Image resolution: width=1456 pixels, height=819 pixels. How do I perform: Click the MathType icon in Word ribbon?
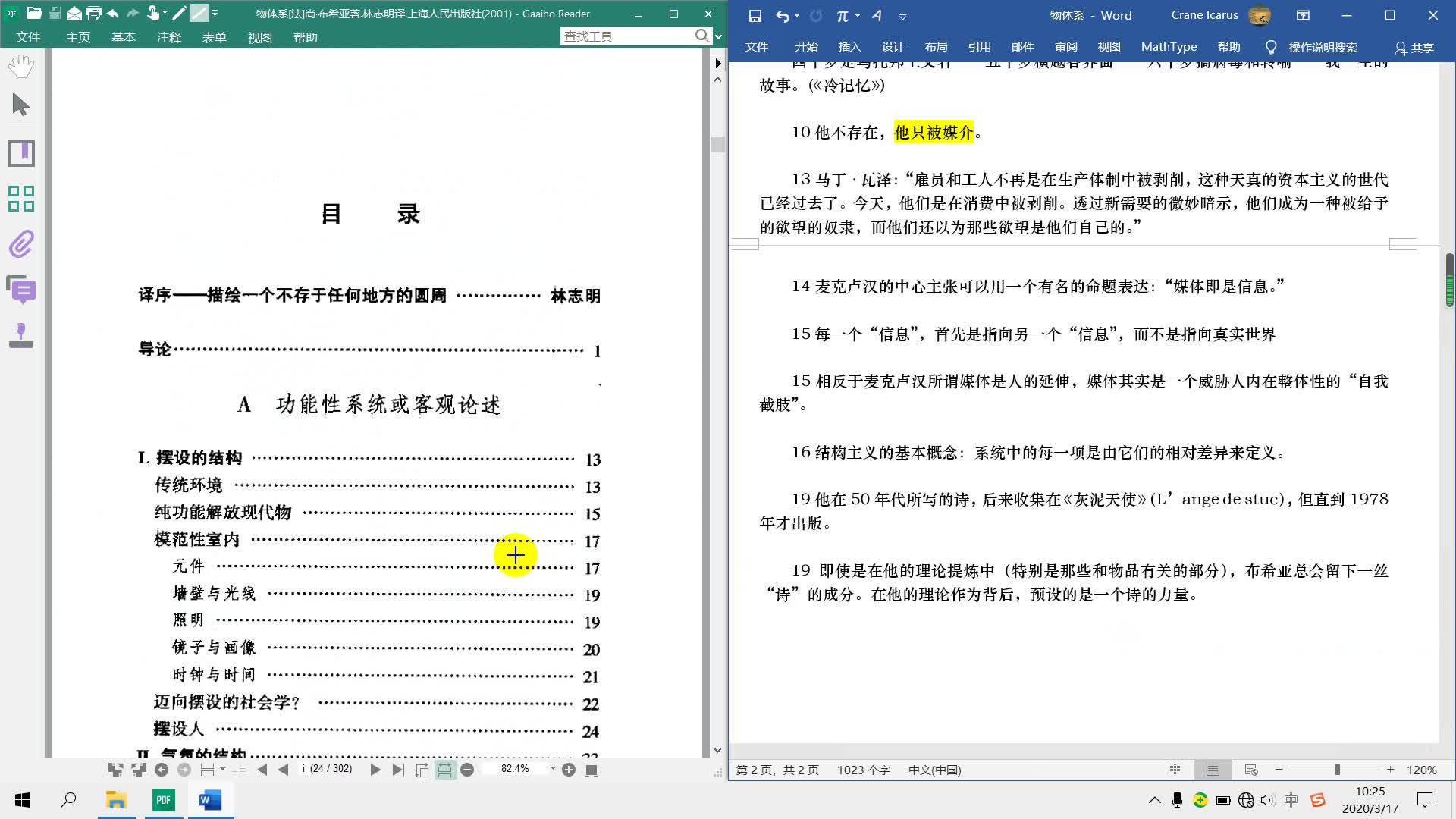(x=1169, y=47)
